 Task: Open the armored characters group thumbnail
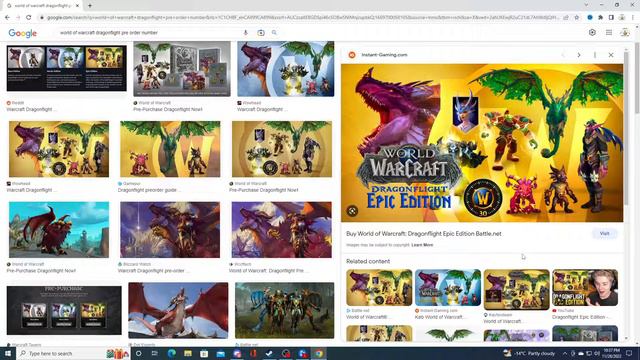[x=284, y=310]
